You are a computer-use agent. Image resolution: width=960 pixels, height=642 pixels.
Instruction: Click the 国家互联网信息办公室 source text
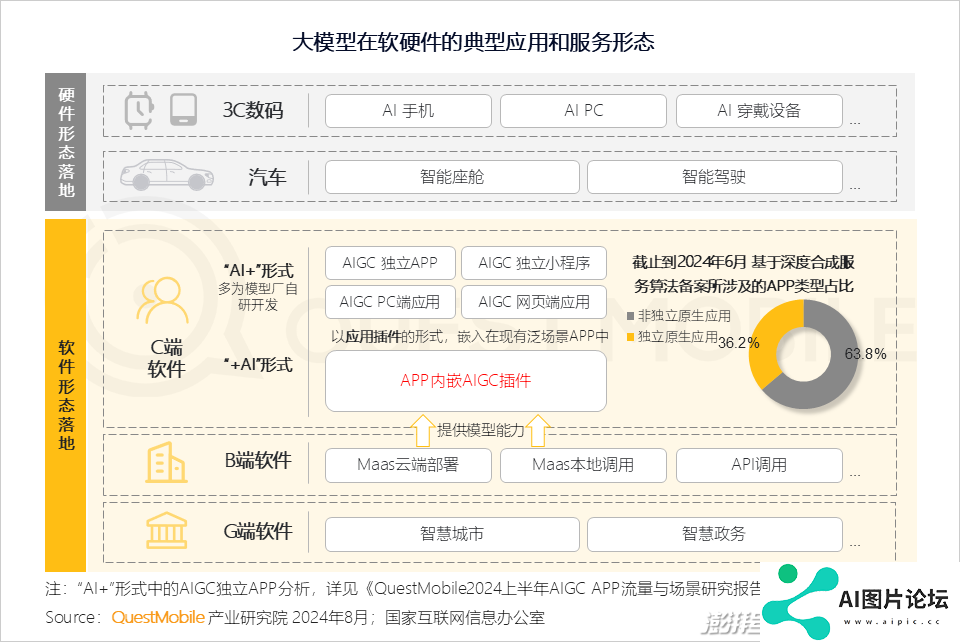(x=465, y=618)
